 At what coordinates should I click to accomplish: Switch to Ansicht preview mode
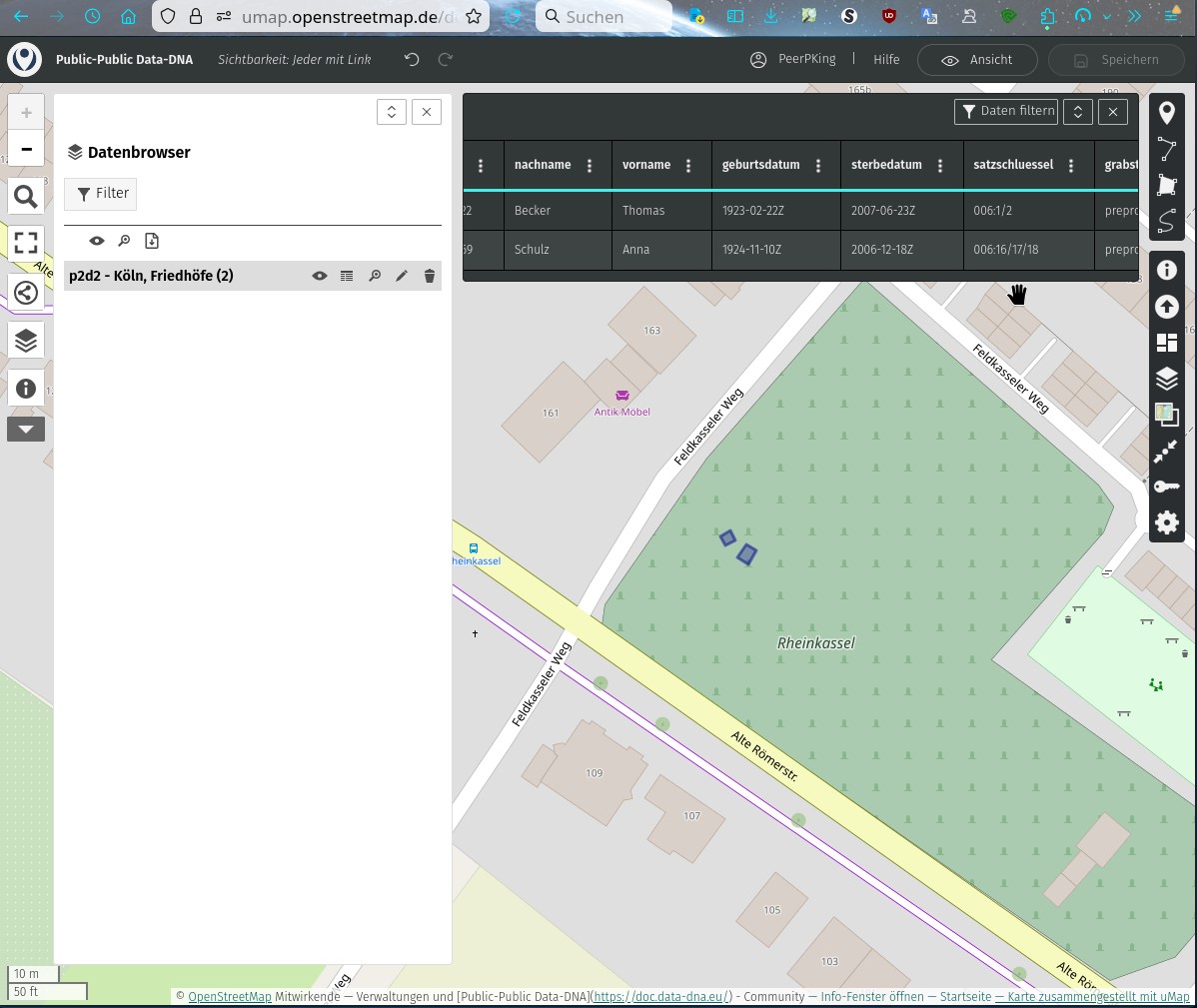click(x=977, y=59)
